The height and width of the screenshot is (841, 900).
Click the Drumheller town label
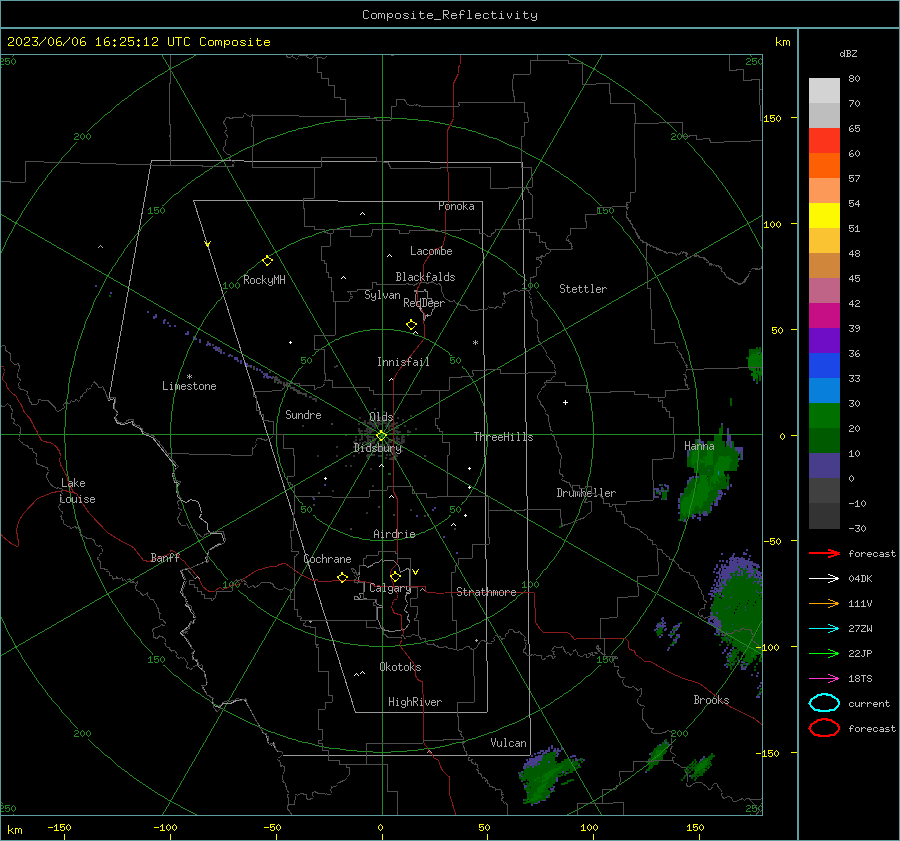click(x=586, y=493)
